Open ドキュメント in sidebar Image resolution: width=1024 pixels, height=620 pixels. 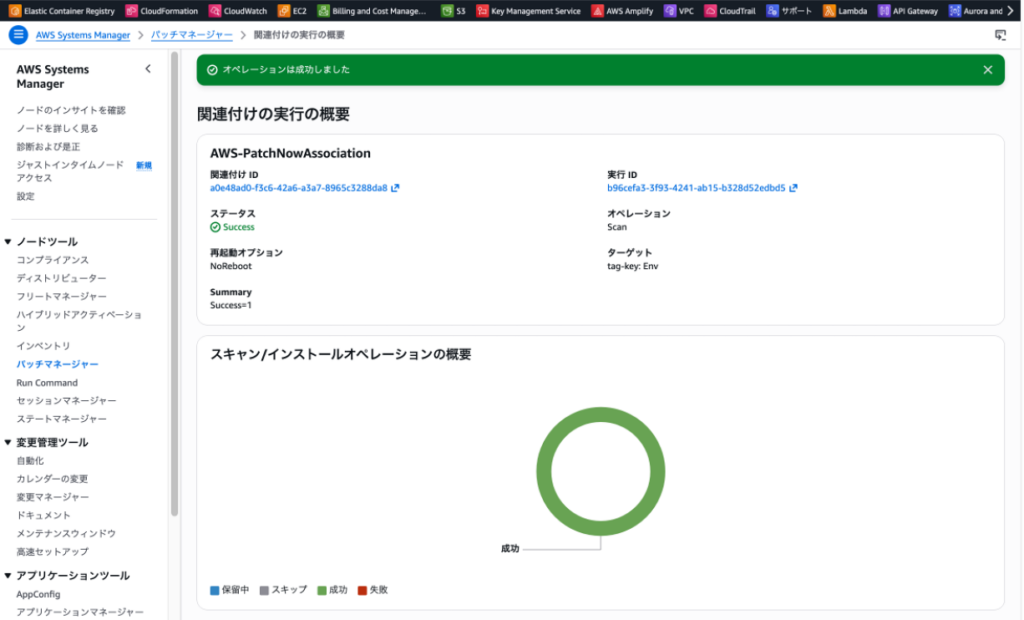coord(43,515)
